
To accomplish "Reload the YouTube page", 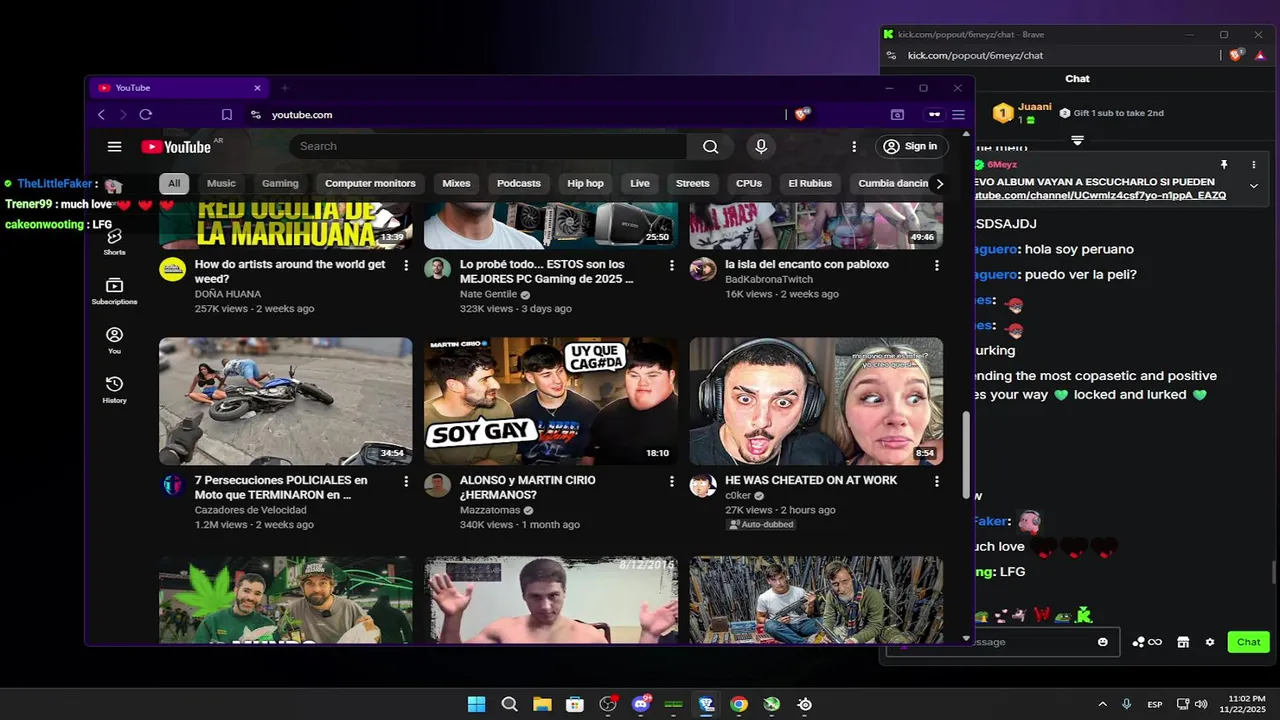I will 145,115.
